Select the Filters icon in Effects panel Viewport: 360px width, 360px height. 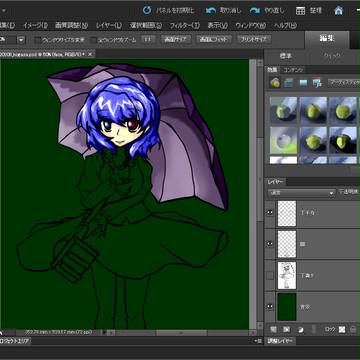coord(275,83)
